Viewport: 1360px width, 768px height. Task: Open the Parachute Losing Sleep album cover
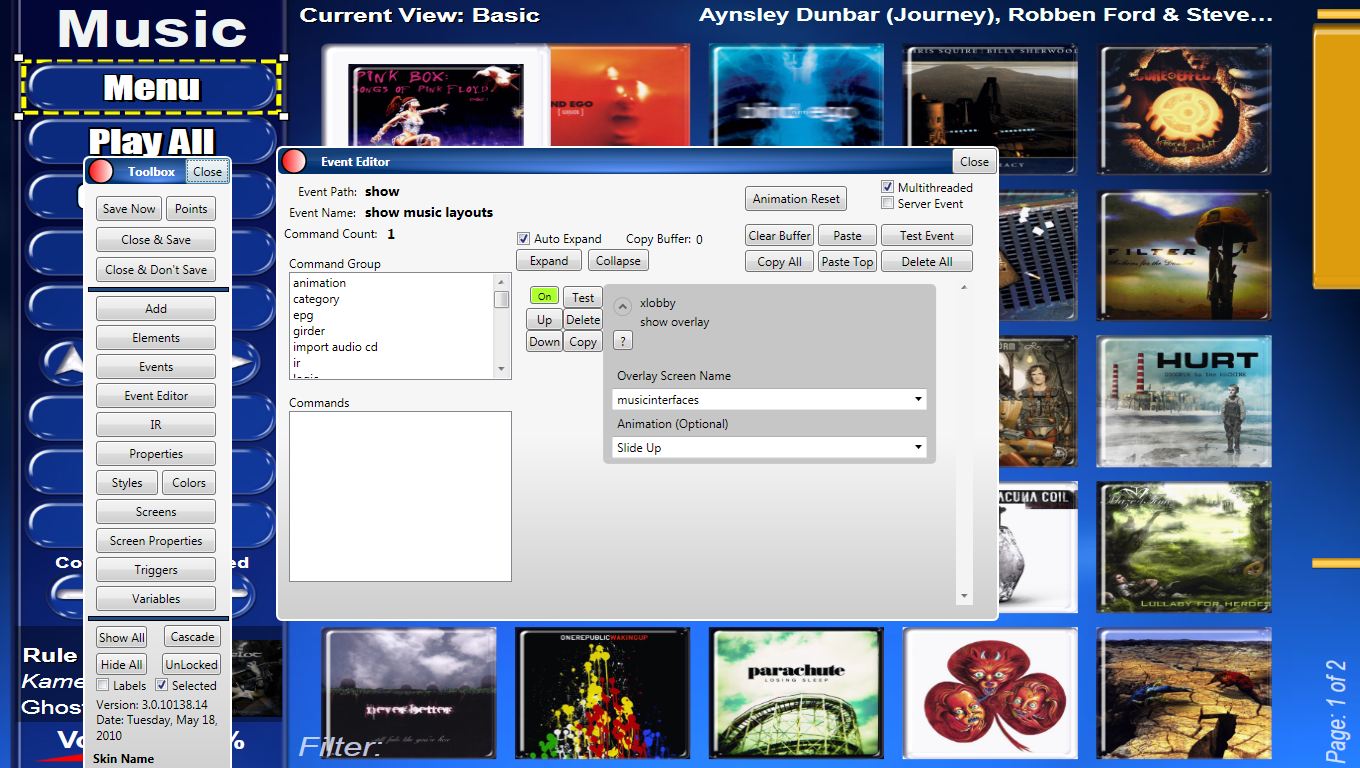coord(796,692)
